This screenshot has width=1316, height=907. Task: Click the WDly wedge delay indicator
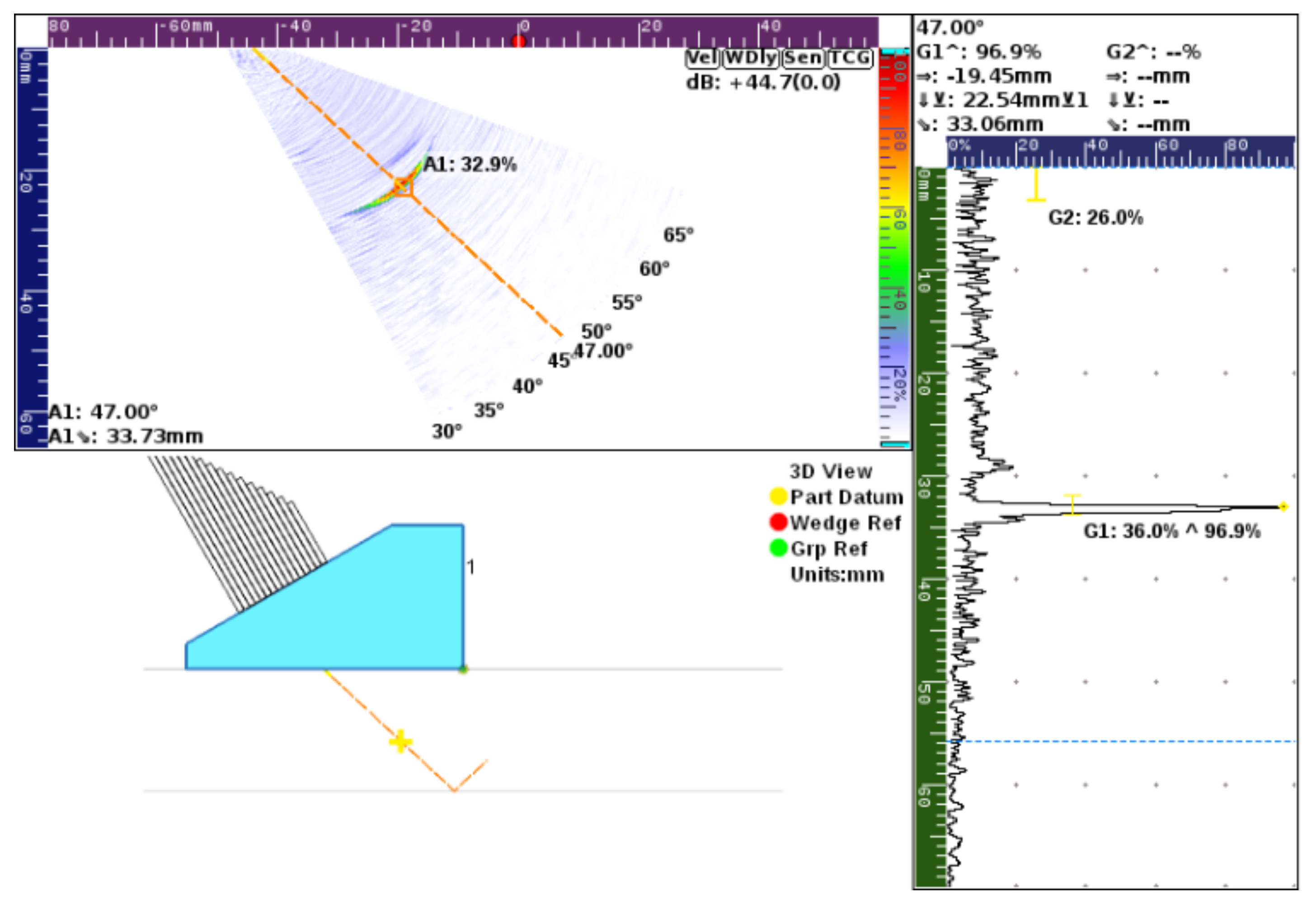click(751, 58)
